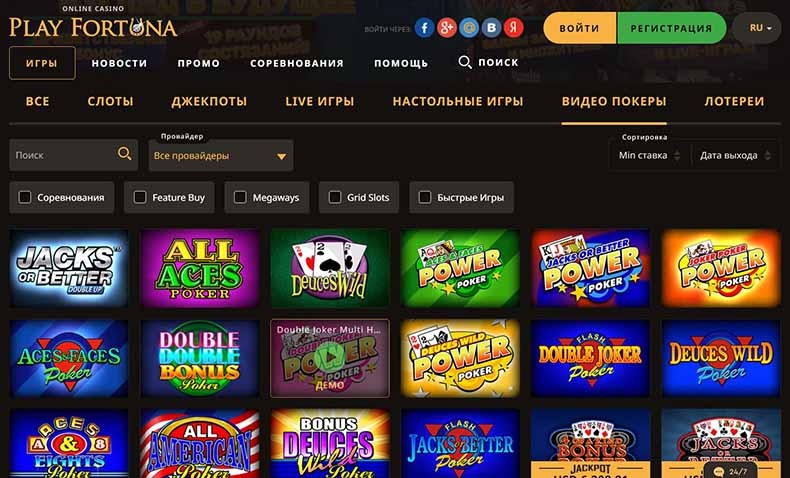The image size is (790, 478).
Task: Sort by Min ставка
Action: point(649,155)
